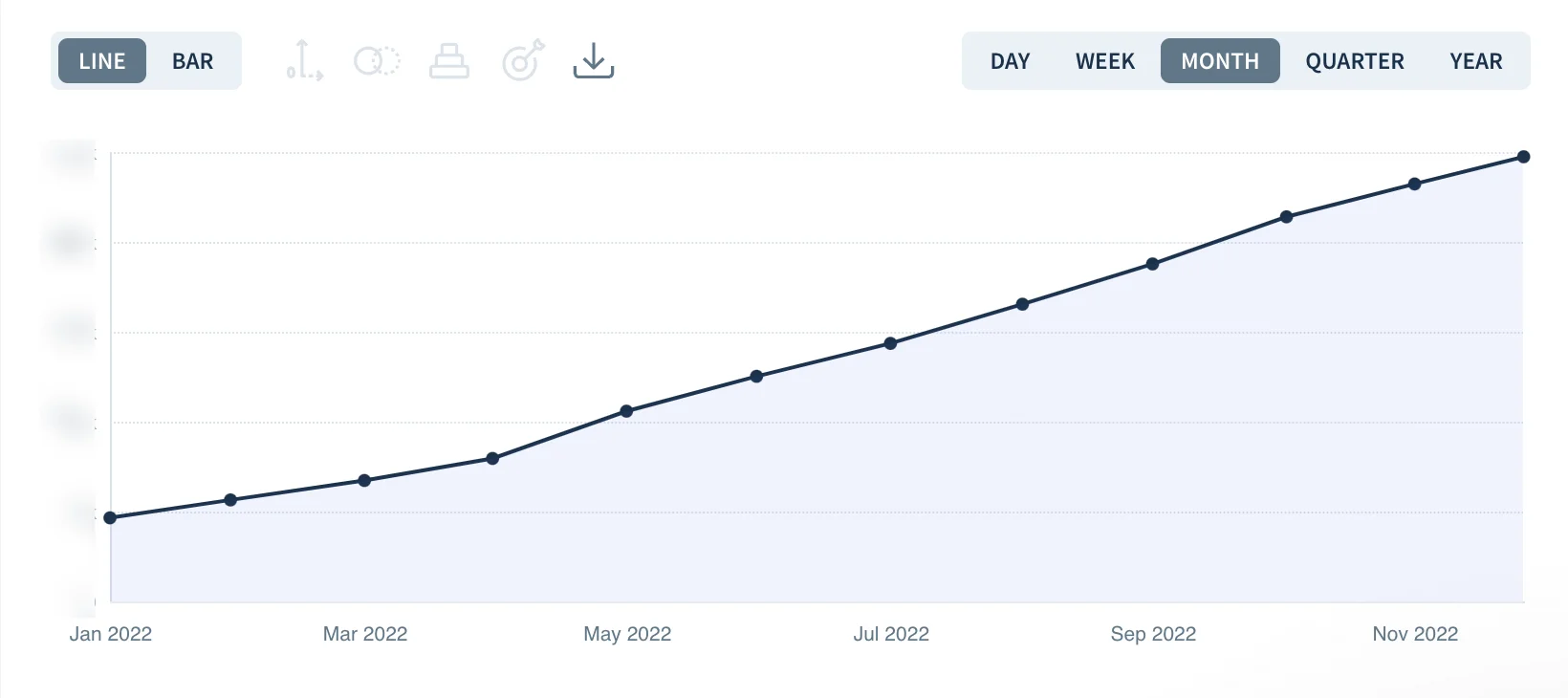Download the chart data
The width and height of the screenshot is (1568, 698).
coord(593,60)
